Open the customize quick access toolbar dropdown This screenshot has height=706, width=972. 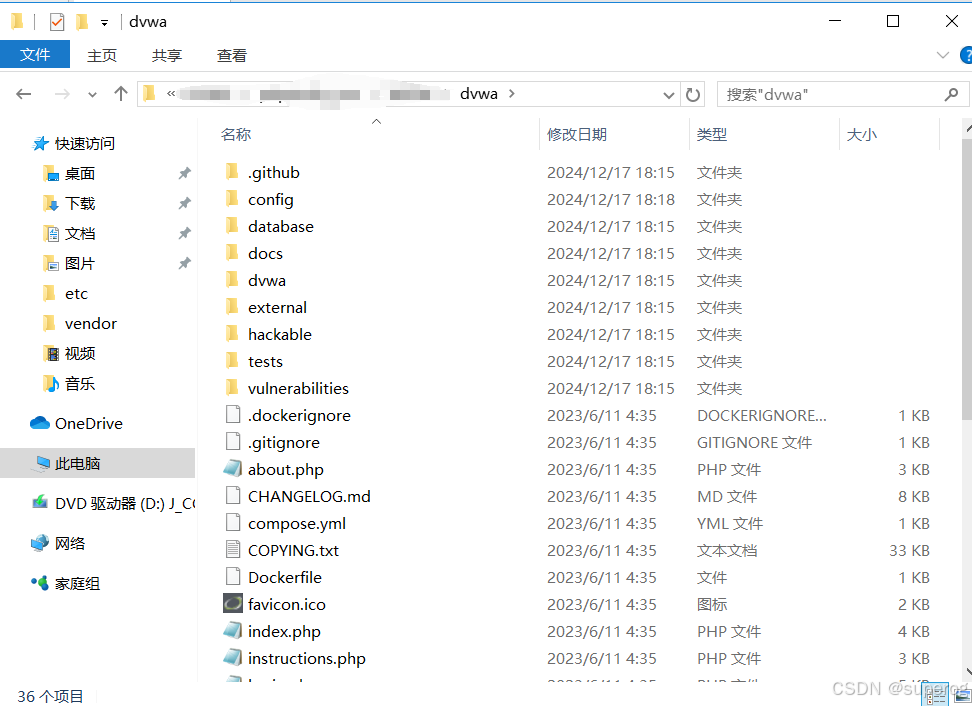[104, 24]
